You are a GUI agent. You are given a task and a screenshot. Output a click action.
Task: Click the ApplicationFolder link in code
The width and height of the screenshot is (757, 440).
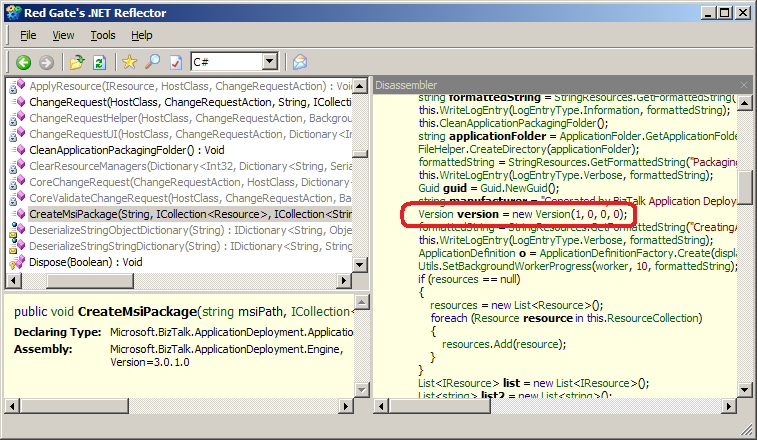pyautogui.click(x=601, y=136)
